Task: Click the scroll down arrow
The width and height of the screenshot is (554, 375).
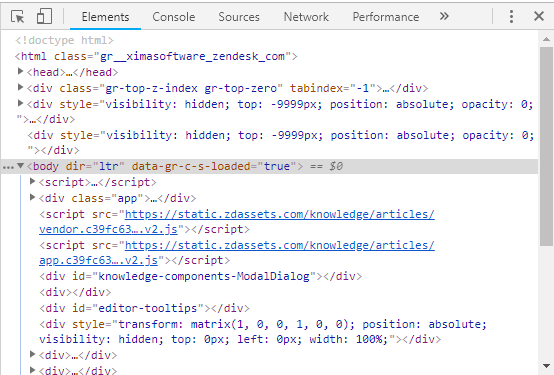Action: (x=546, y=366)
